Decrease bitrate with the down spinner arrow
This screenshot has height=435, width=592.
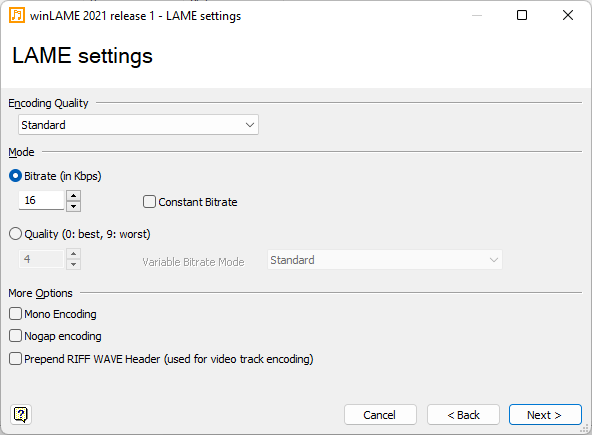point(74,206)
